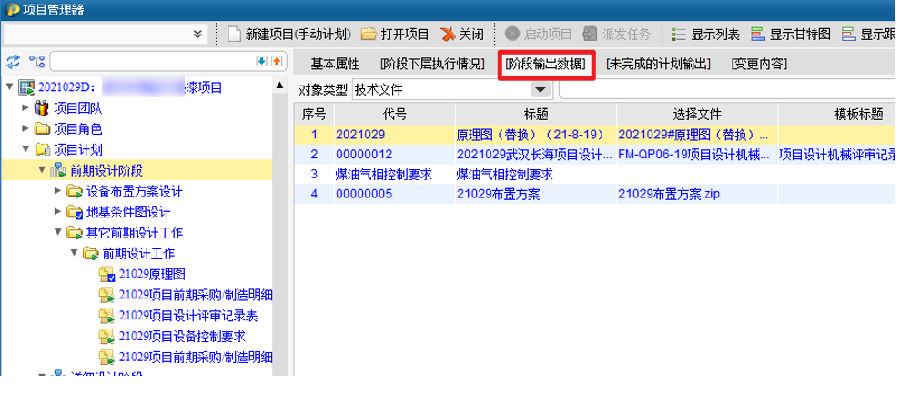Image resolution: width=900 pixels, height=408 pixels.
Task: Click the blue search-down arrow icon
Action: pos(261,61)
